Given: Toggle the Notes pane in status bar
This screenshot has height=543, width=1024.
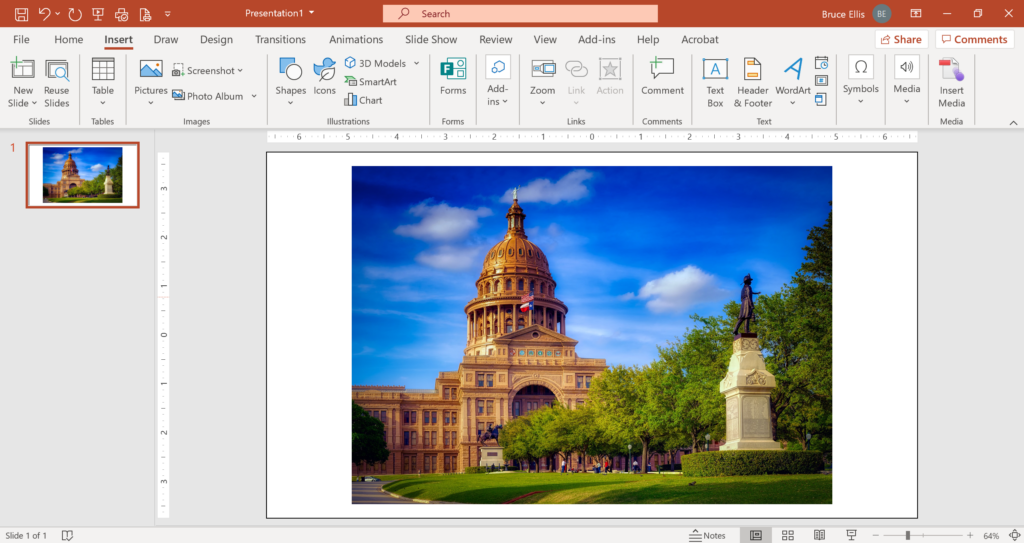Looking at the screenshot, I should (708, 535).
